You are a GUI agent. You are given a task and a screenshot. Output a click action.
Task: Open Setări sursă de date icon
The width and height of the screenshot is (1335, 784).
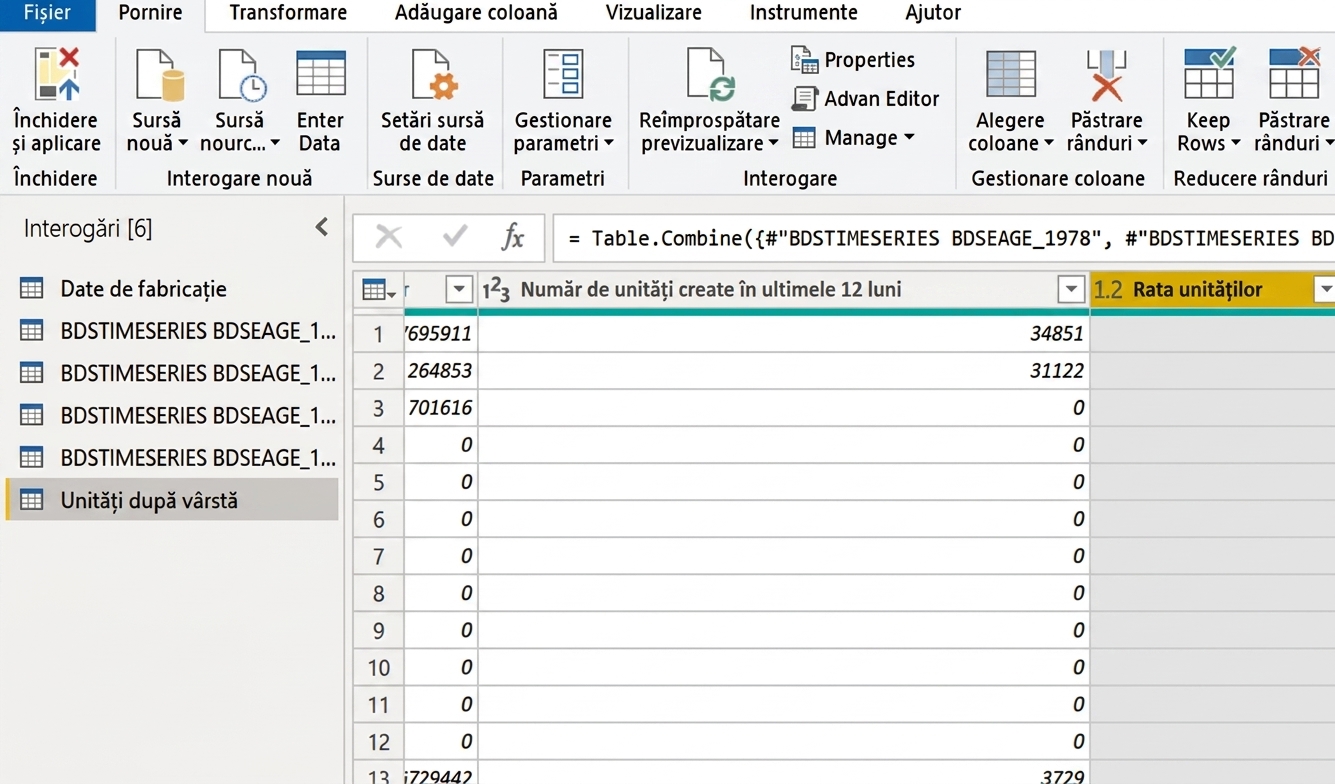[x=434, y=75]
